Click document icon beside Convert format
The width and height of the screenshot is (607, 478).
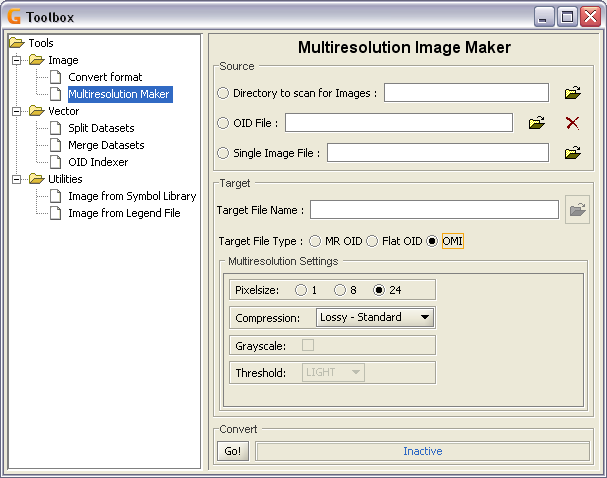coord(56,77)
